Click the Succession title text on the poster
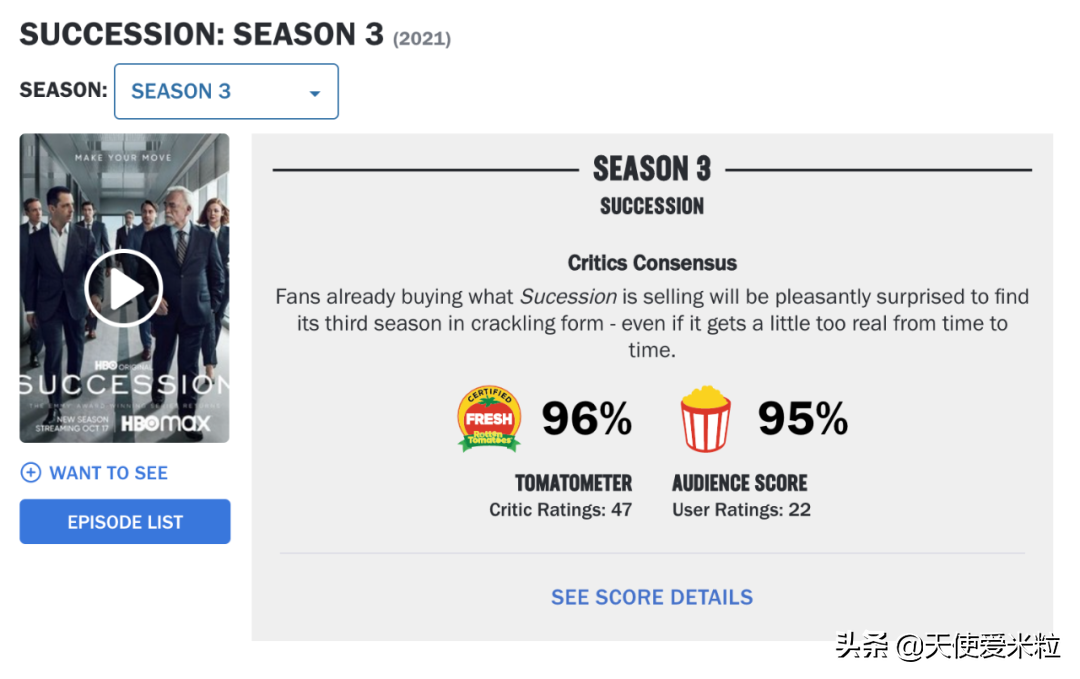The image size is (1080, 679). (124, 385)
